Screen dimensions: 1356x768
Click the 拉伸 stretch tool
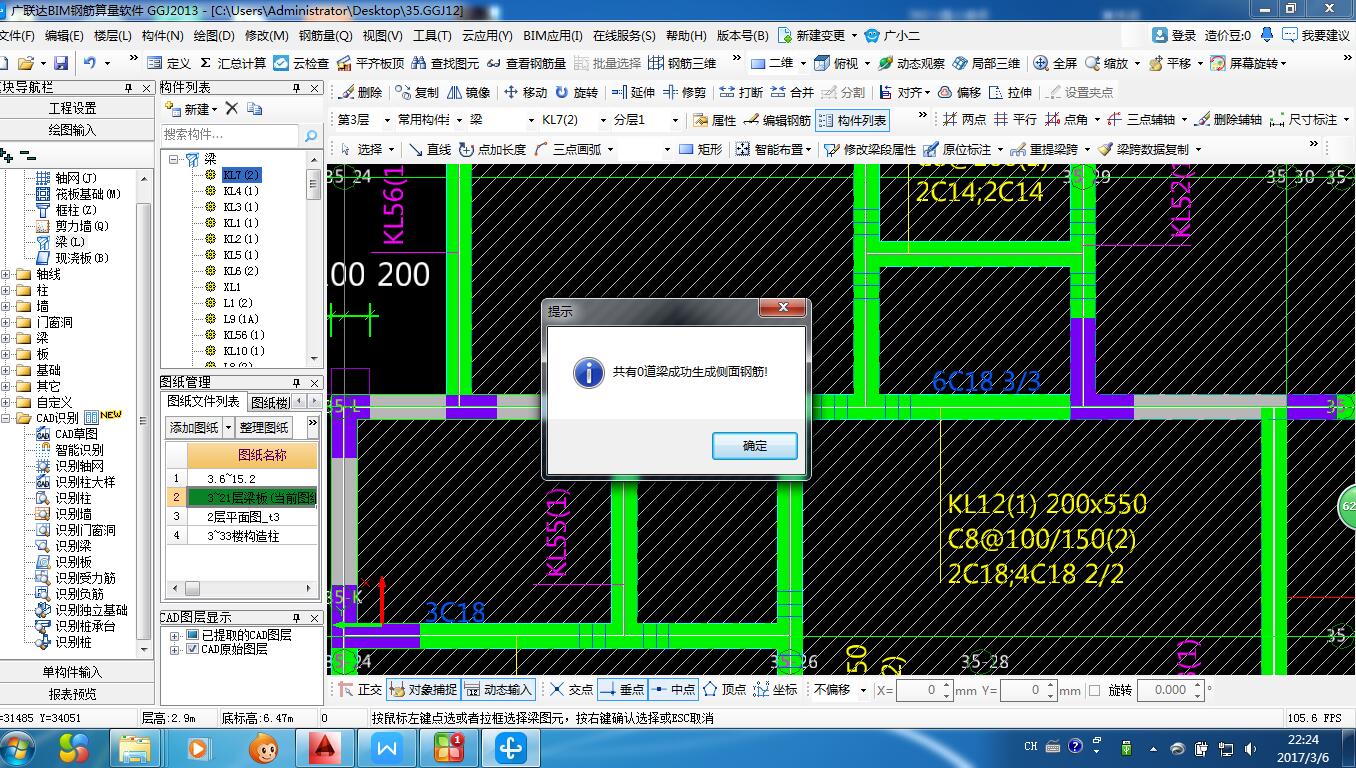[1010, 92]
